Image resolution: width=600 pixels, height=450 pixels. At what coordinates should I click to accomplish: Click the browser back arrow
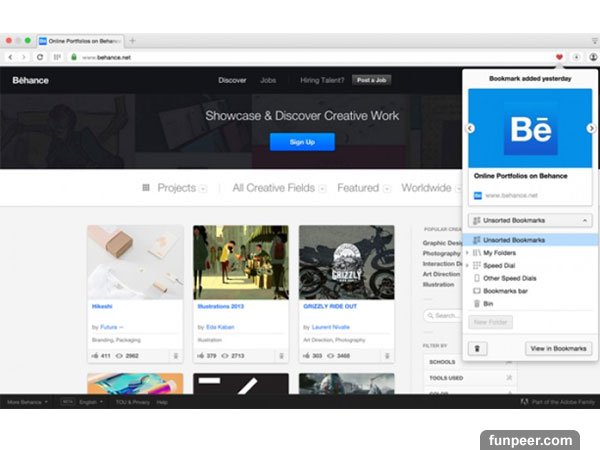(x=11, y=57)
